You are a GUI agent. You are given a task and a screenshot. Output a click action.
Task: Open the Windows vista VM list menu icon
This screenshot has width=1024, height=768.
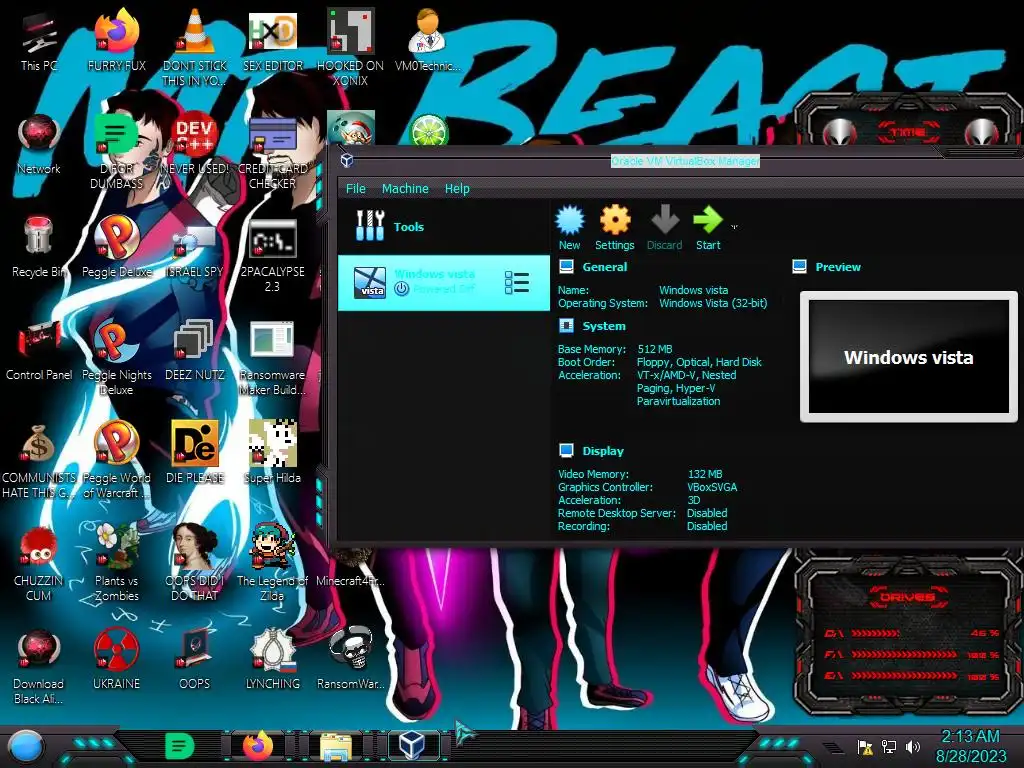pyautogui.click(x=517, y=283)
